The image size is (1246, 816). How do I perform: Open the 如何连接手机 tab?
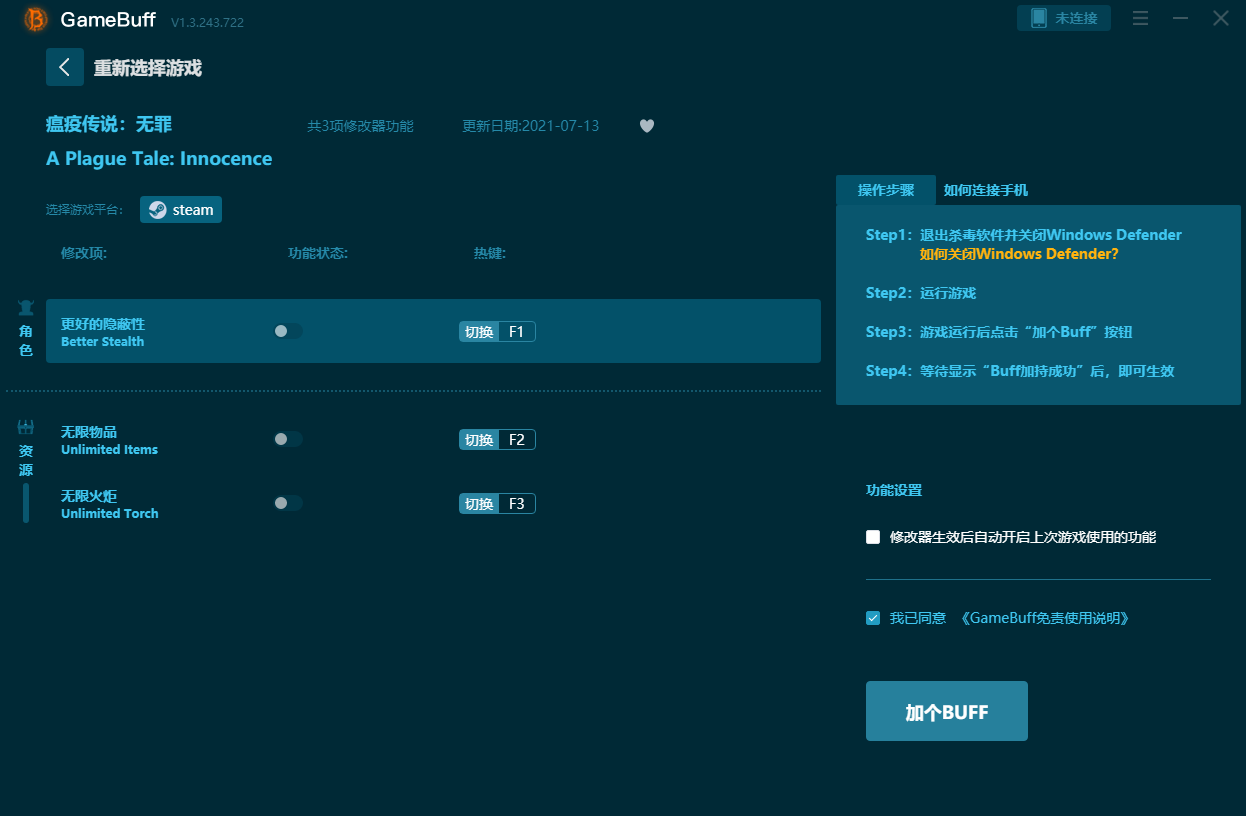986,190
